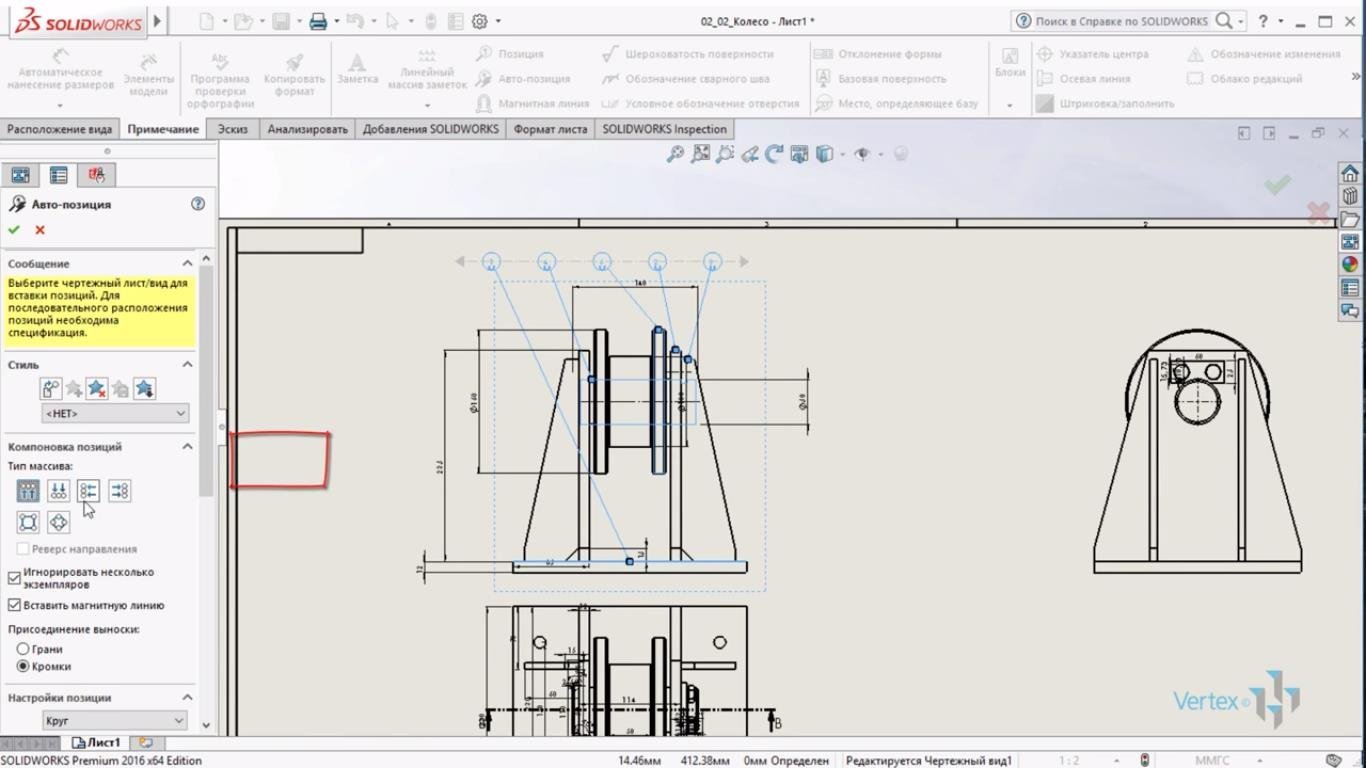Open the SOLIDWORKS Inspection tab

(x=664, y=129)
